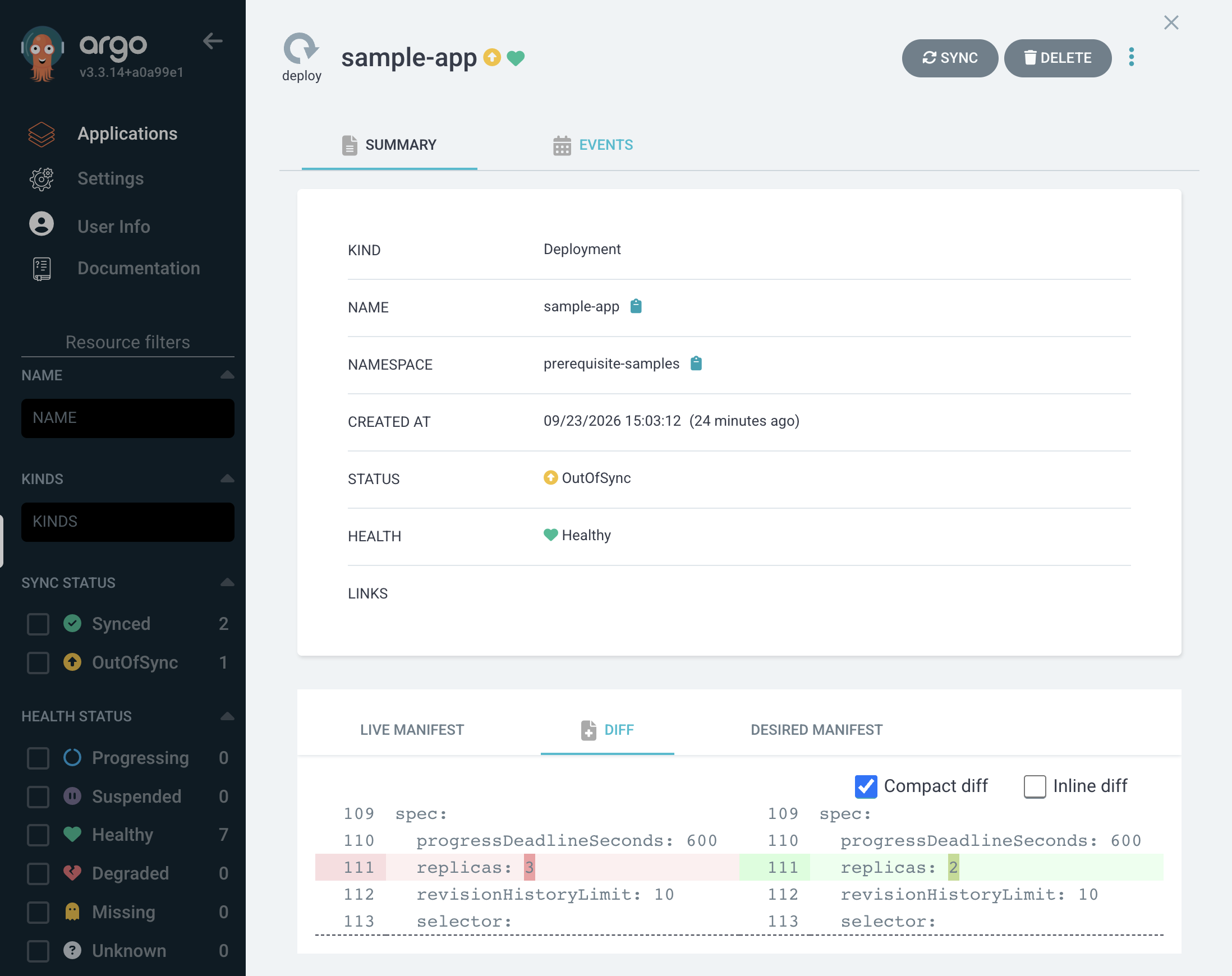Screen dimensions: 1232x976
Task: Enable the Progressing health filter
Action: tap(38, 758)
